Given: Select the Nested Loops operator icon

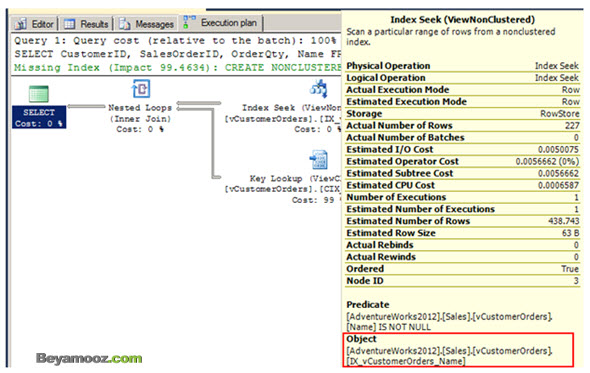Looking at the screenshot, I should pyautogui.click(x=141, y=89).
